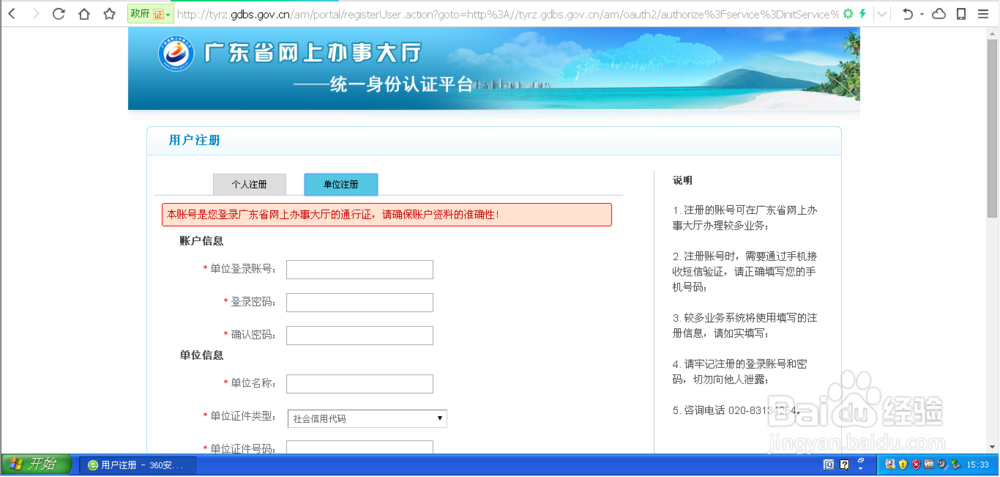Click the 用户注册 heading text
The width and height of the screenshot is (1000, 477).
(195, 140)
